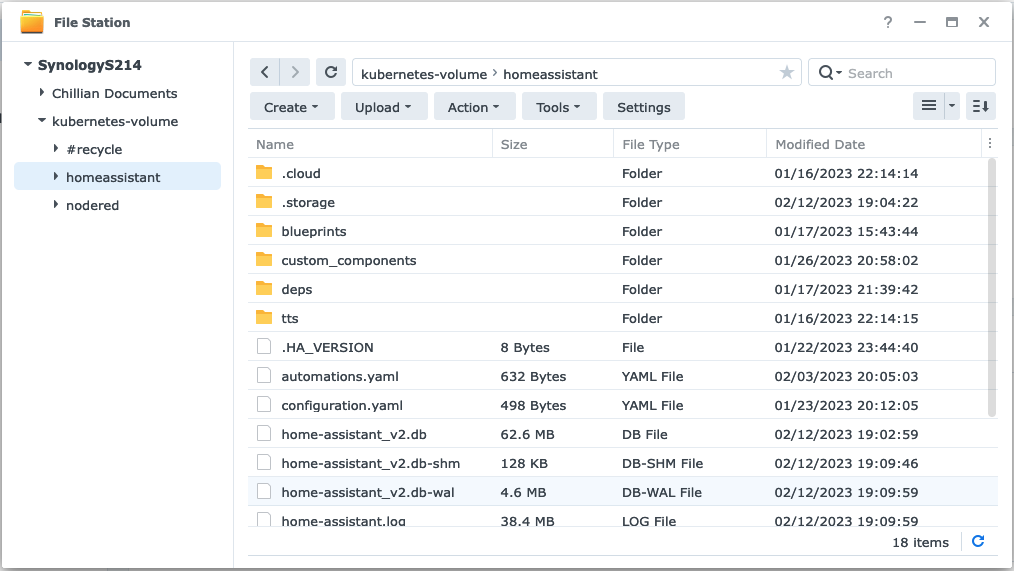
Task: Click kubernetes-volume in the path breadcrumb
Action: [424, 74]
